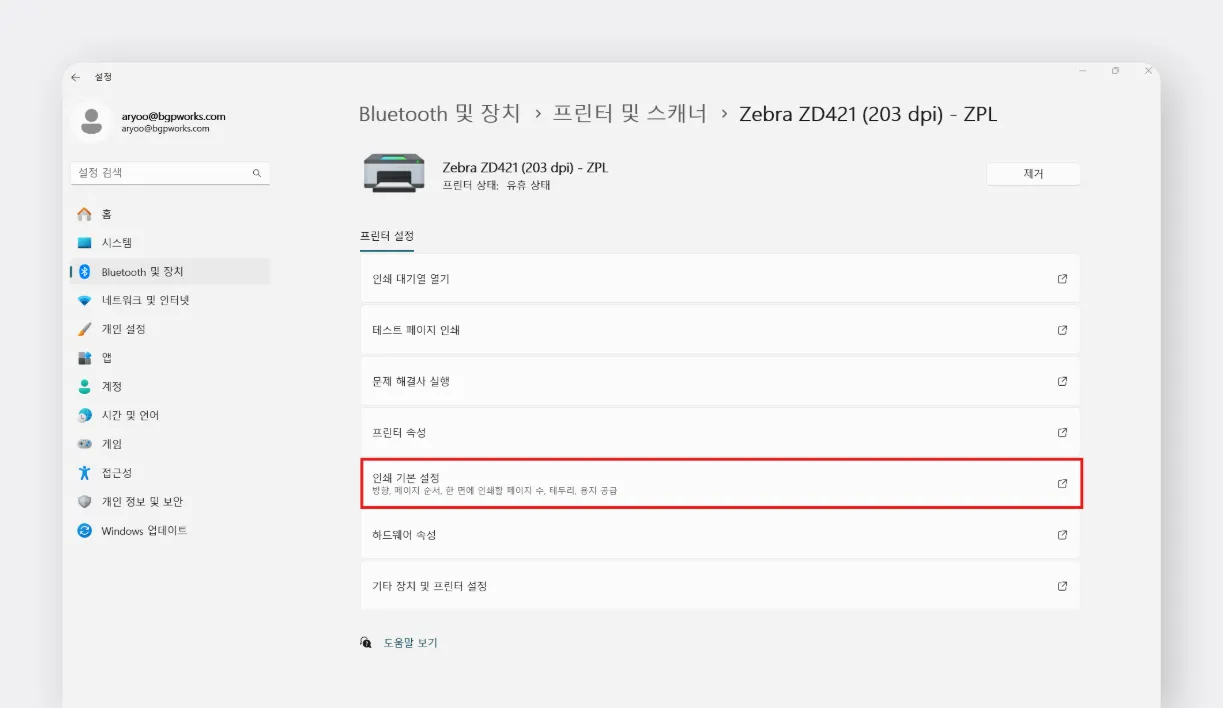The width and height of the screenshot is (1223, 708).
Task: Open 시간 및 언어 in the sidebar
Action: pos(170,415)
